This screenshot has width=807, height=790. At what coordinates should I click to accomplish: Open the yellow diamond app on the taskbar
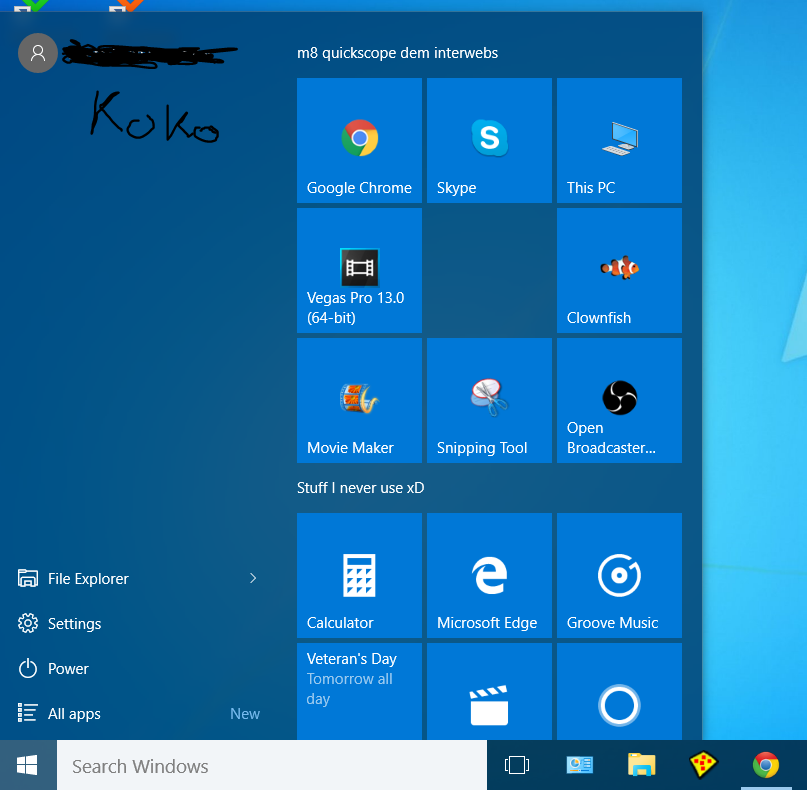tap(703, 765)
